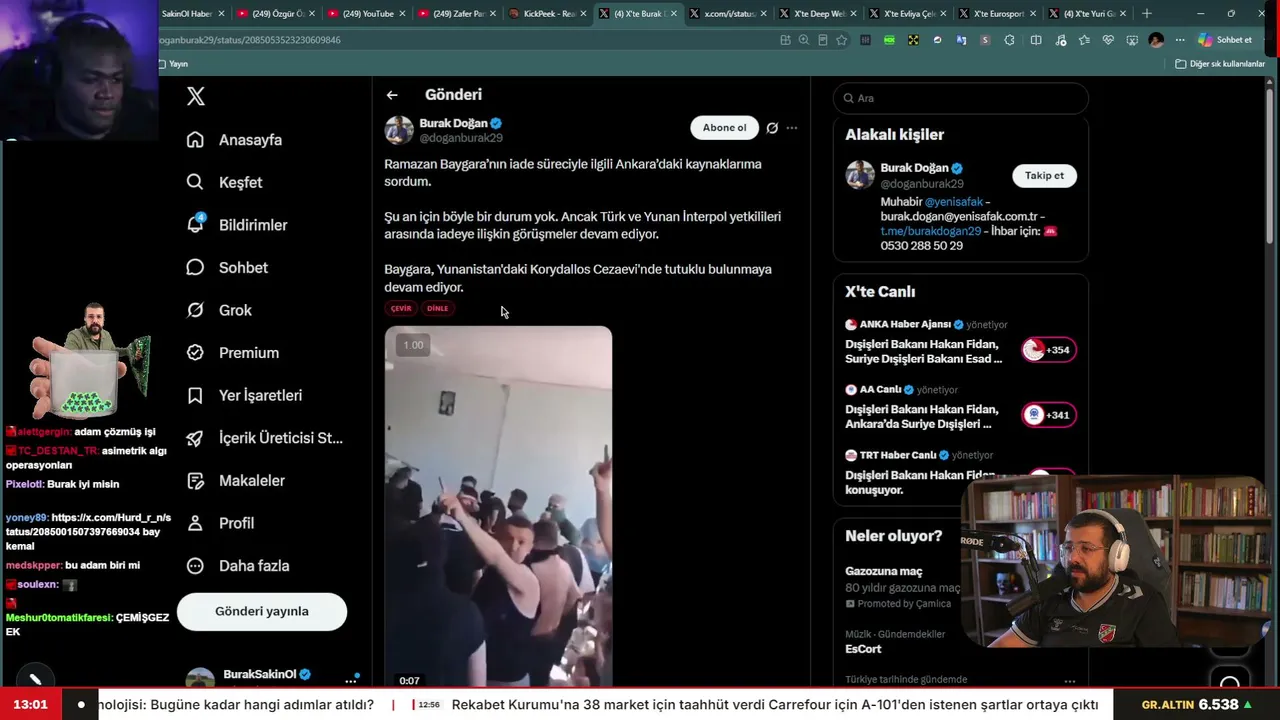Screen dimensions: 1280x720
Task: Click the Takip et follow button
Action: point(1044,175)
